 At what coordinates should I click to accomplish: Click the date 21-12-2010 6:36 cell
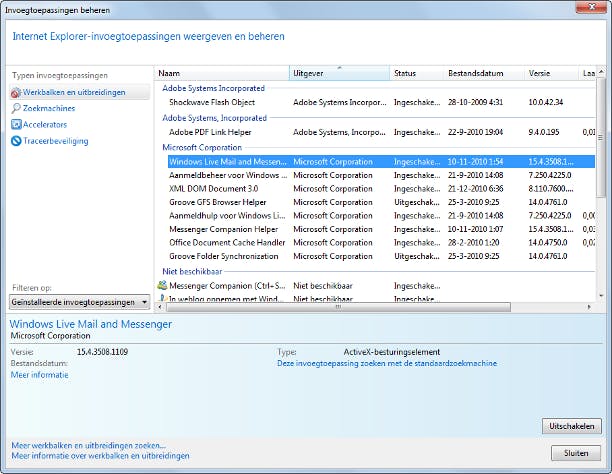pos(475,189)
